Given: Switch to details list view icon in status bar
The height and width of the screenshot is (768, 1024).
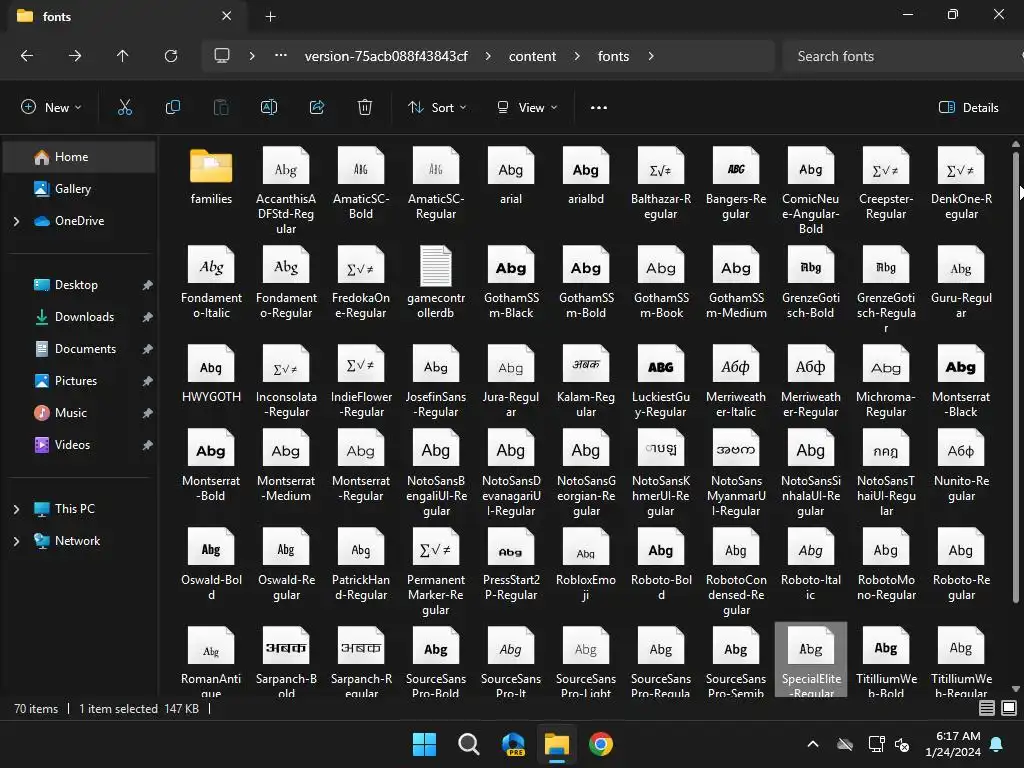Looking at the screenshot, I should (x=987, y=708).
